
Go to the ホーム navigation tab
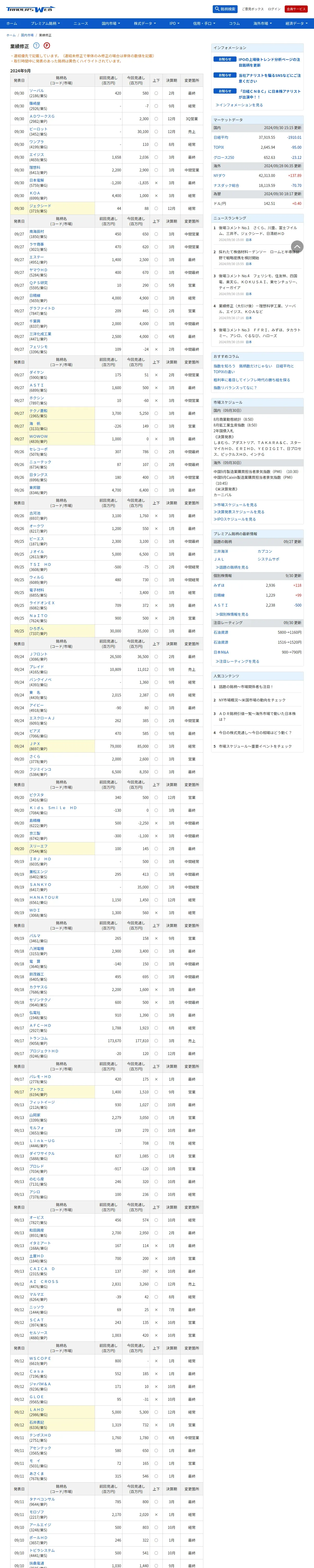[12, 23]
